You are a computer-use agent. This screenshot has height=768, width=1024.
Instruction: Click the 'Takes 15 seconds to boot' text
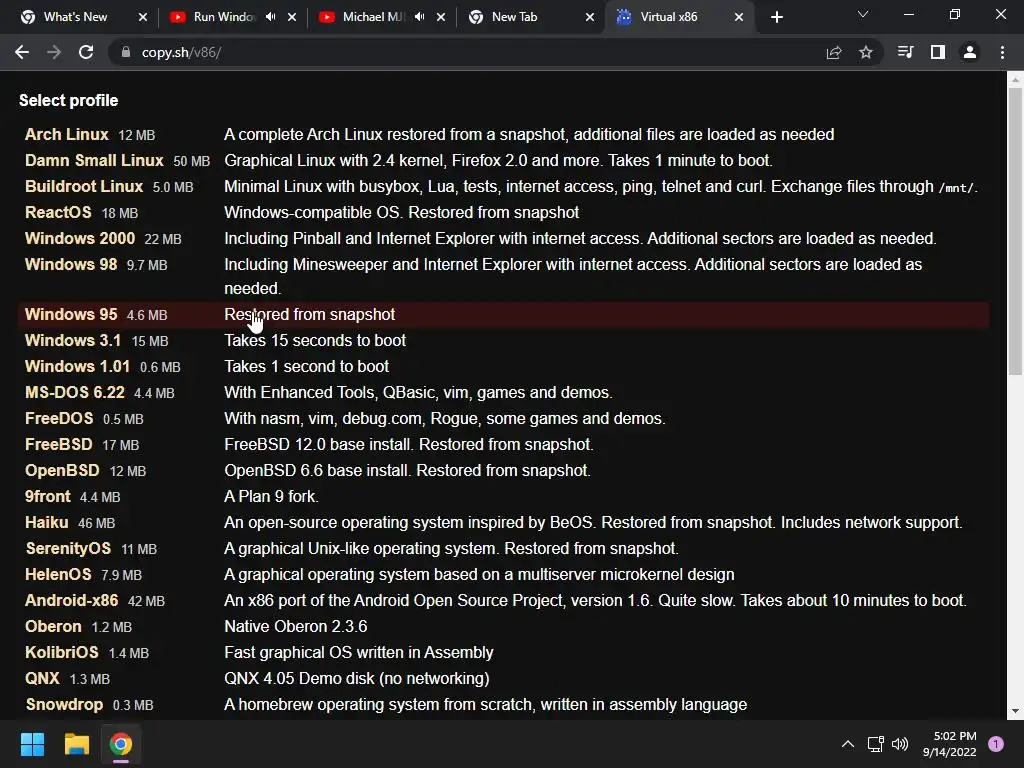coord(315,341)
